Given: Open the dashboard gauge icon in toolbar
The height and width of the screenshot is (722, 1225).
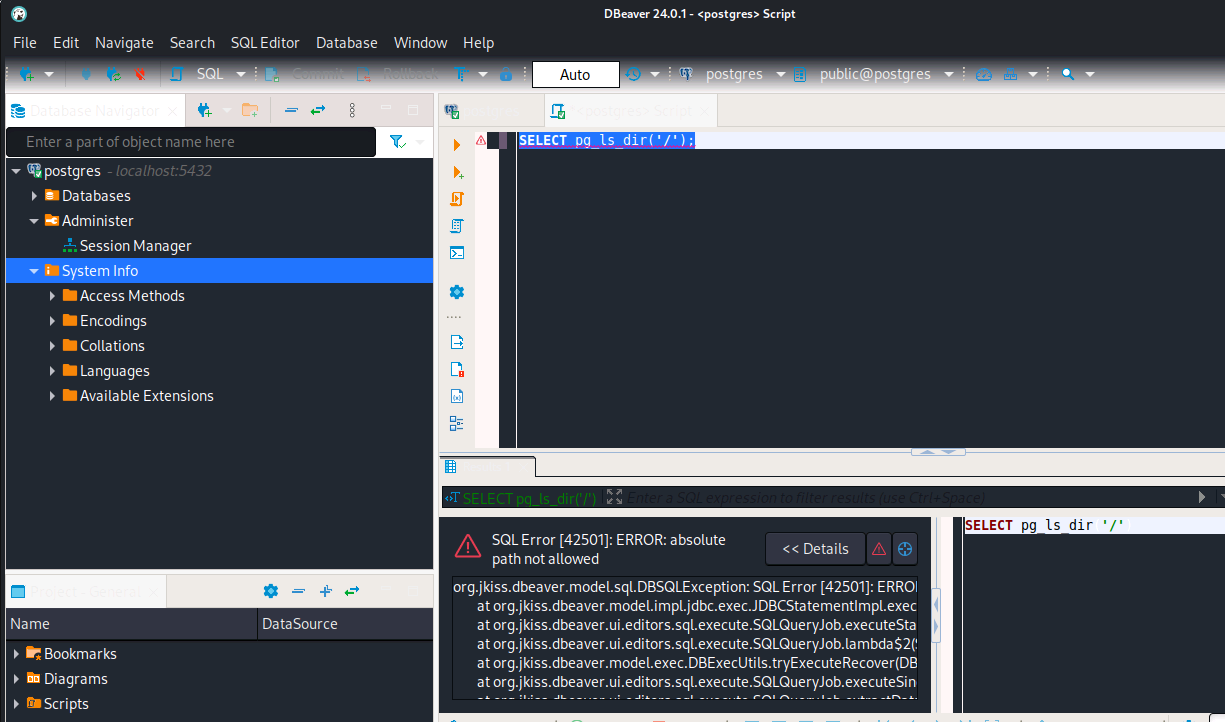Looking at the screenshot, I should (x=983, y=74).
